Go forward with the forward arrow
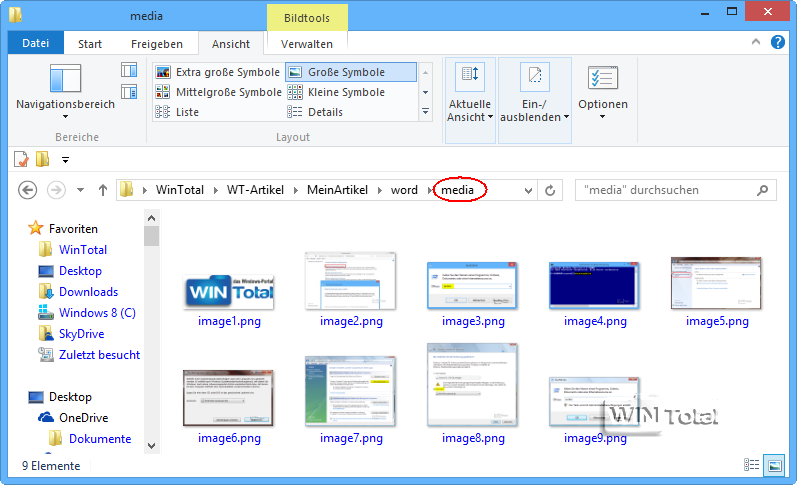 56,190
